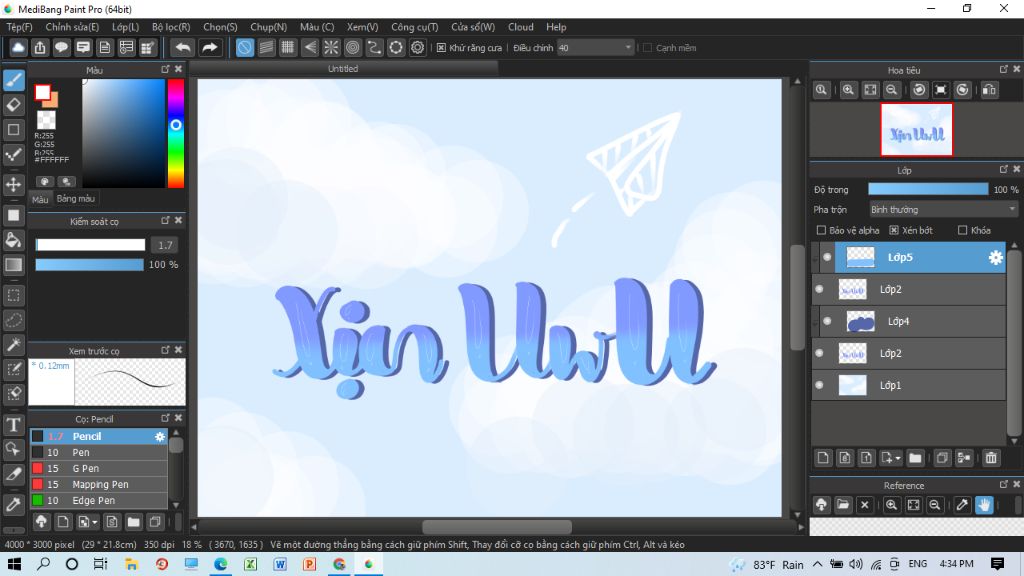
Task: Click the hue spectrum strip
Action: tap(176, 133)
